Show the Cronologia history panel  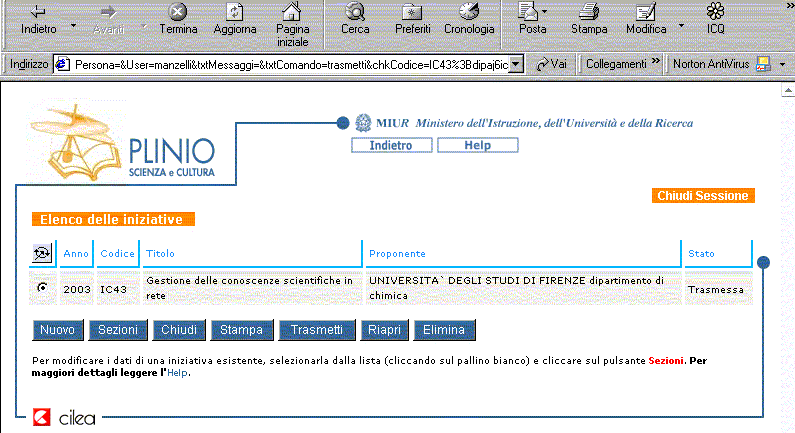coord(469,11)
